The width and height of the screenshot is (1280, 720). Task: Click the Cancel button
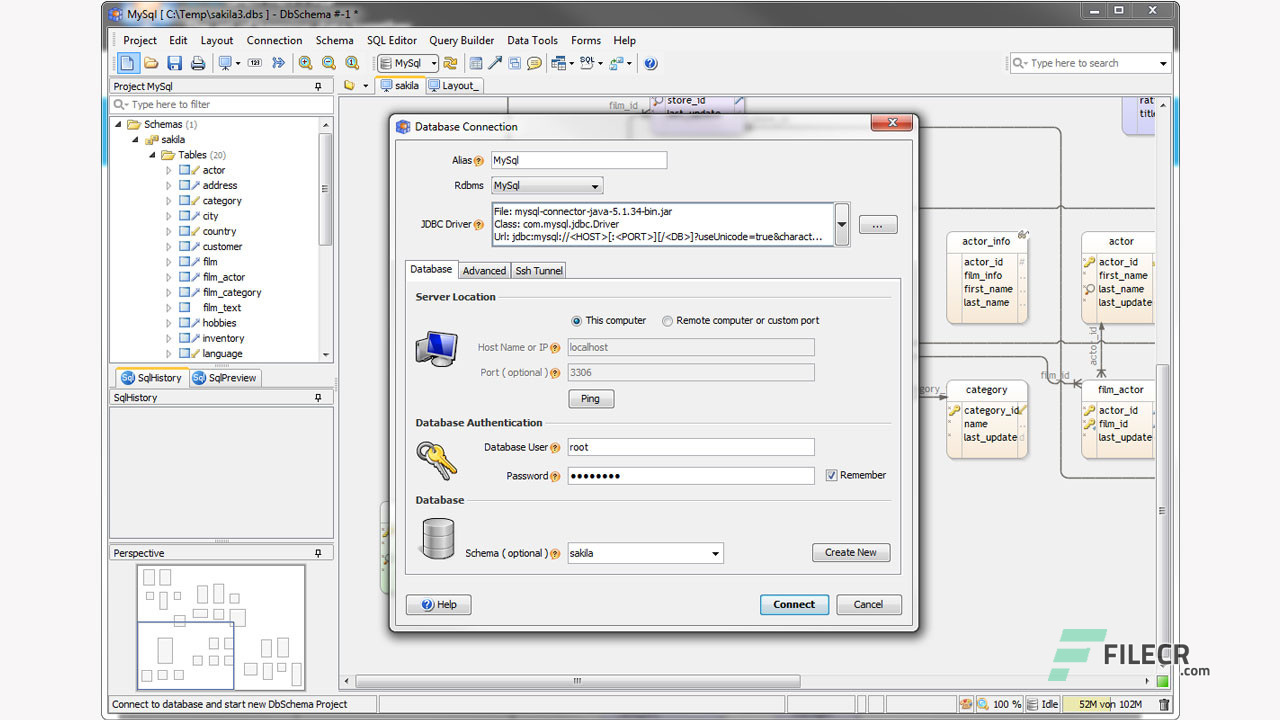coord(868,604)
